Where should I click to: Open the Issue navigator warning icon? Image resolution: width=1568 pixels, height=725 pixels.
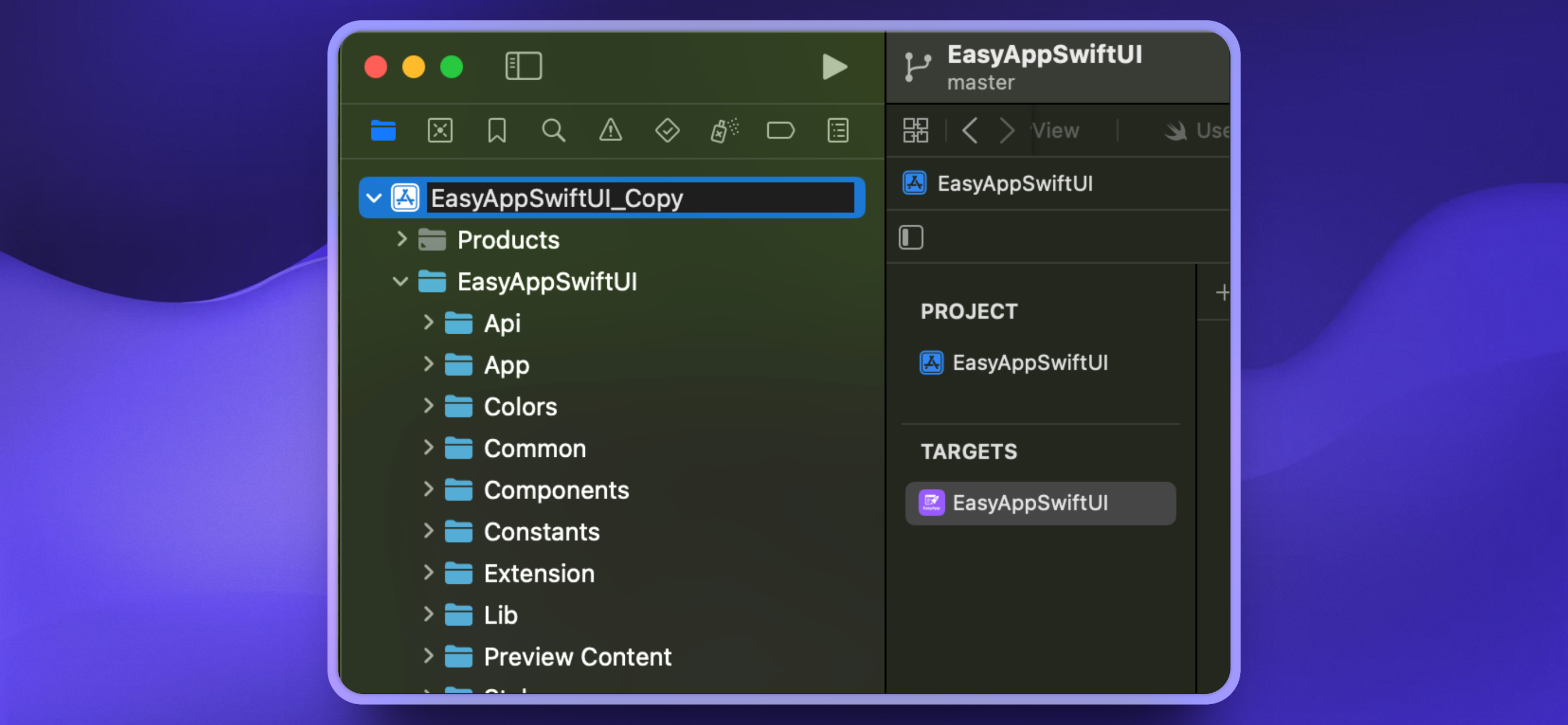(x=610, y=130)
